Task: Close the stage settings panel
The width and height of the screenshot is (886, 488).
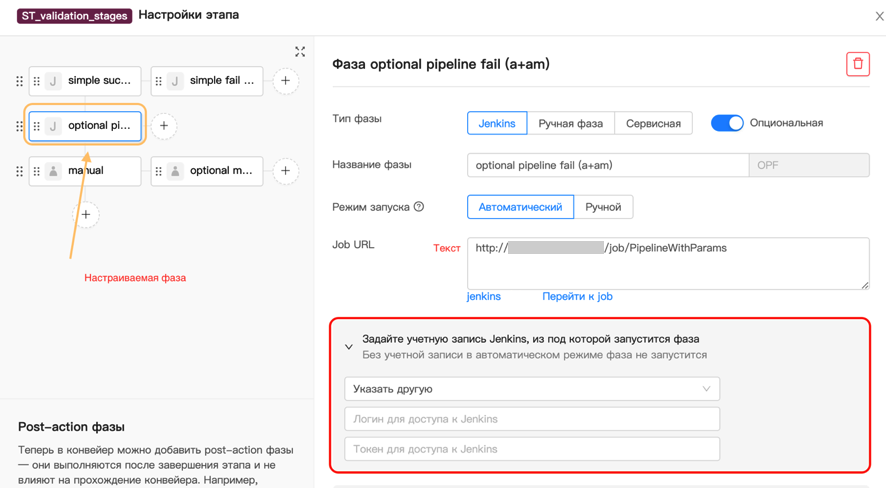Action: click(878, 16)
